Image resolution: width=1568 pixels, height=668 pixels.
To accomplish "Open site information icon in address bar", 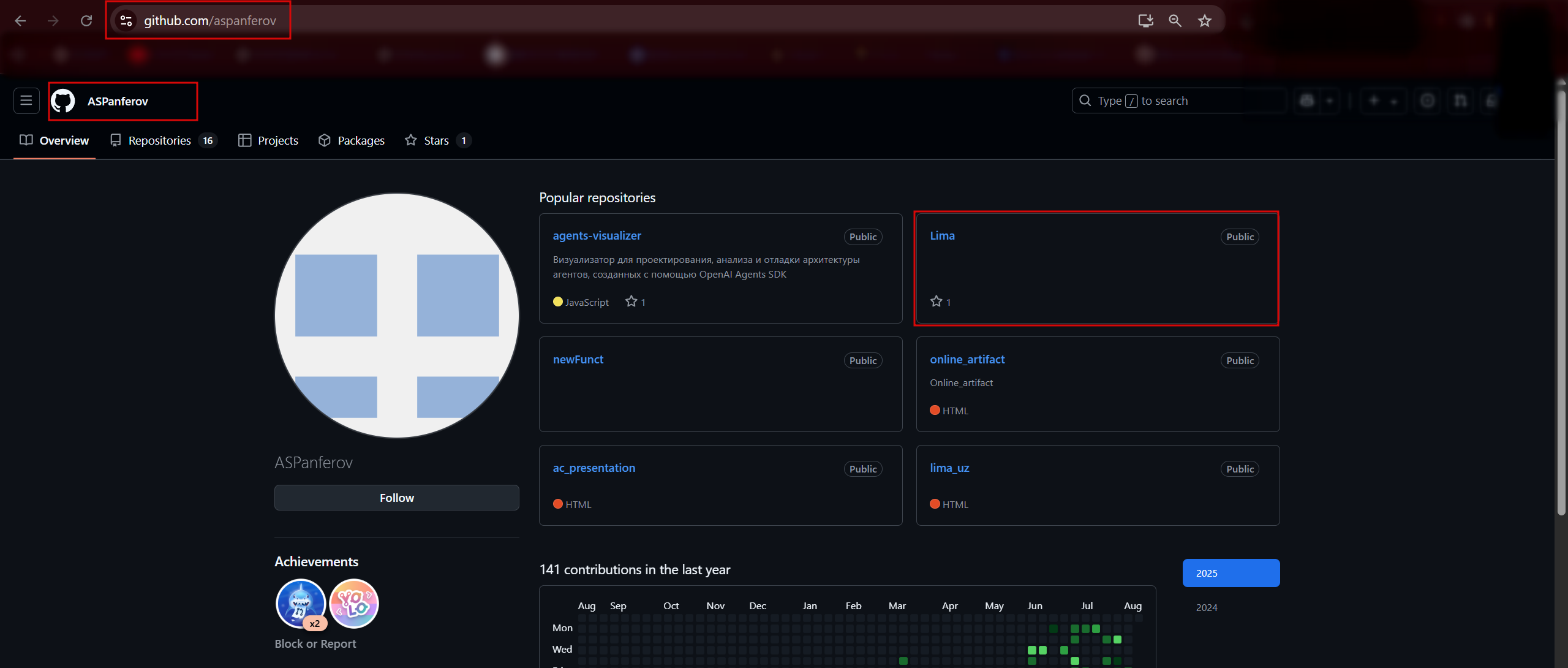I will (x=126, y=21).
